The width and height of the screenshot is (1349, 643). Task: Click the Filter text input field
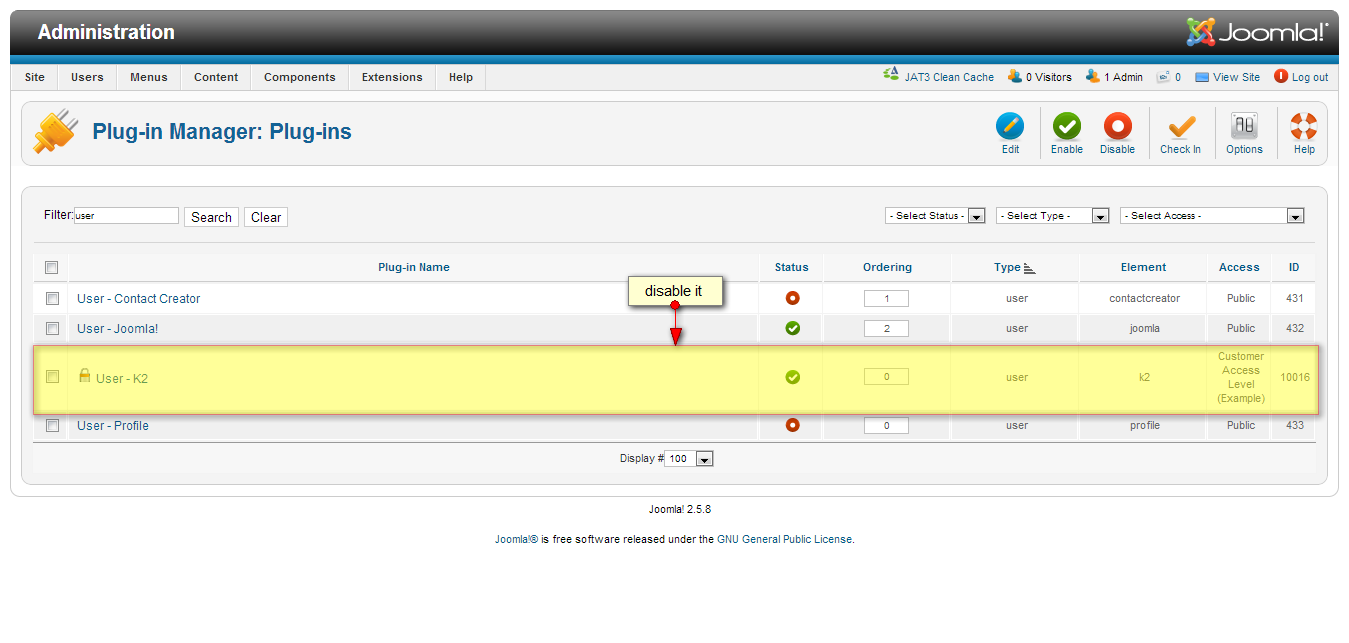[125, 215]
